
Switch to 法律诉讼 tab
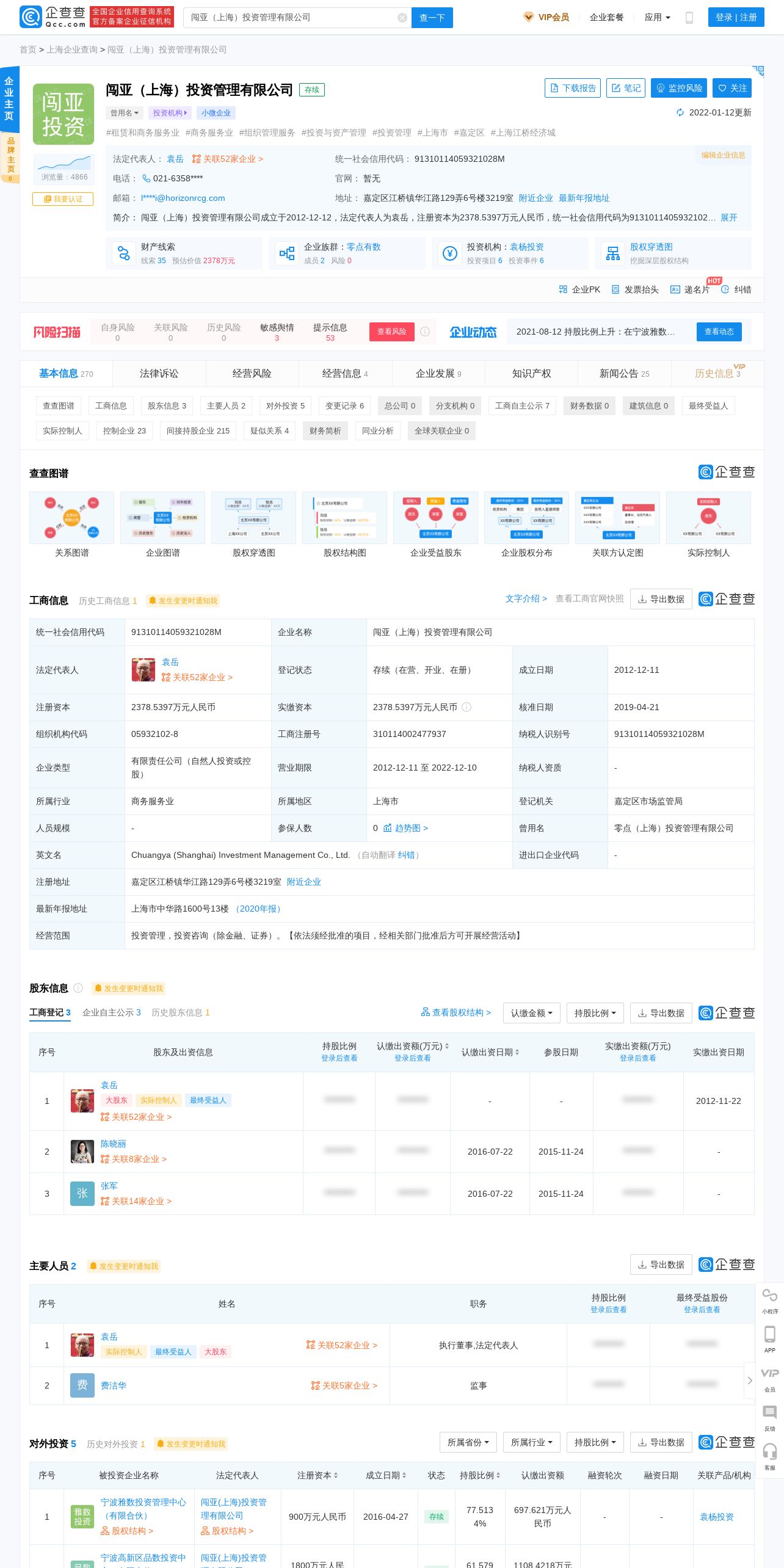point(159,374)
